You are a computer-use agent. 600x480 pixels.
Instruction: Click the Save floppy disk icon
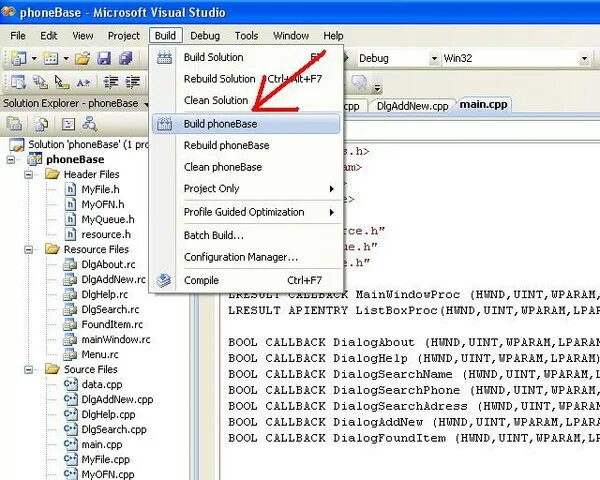tap(104, 58)
